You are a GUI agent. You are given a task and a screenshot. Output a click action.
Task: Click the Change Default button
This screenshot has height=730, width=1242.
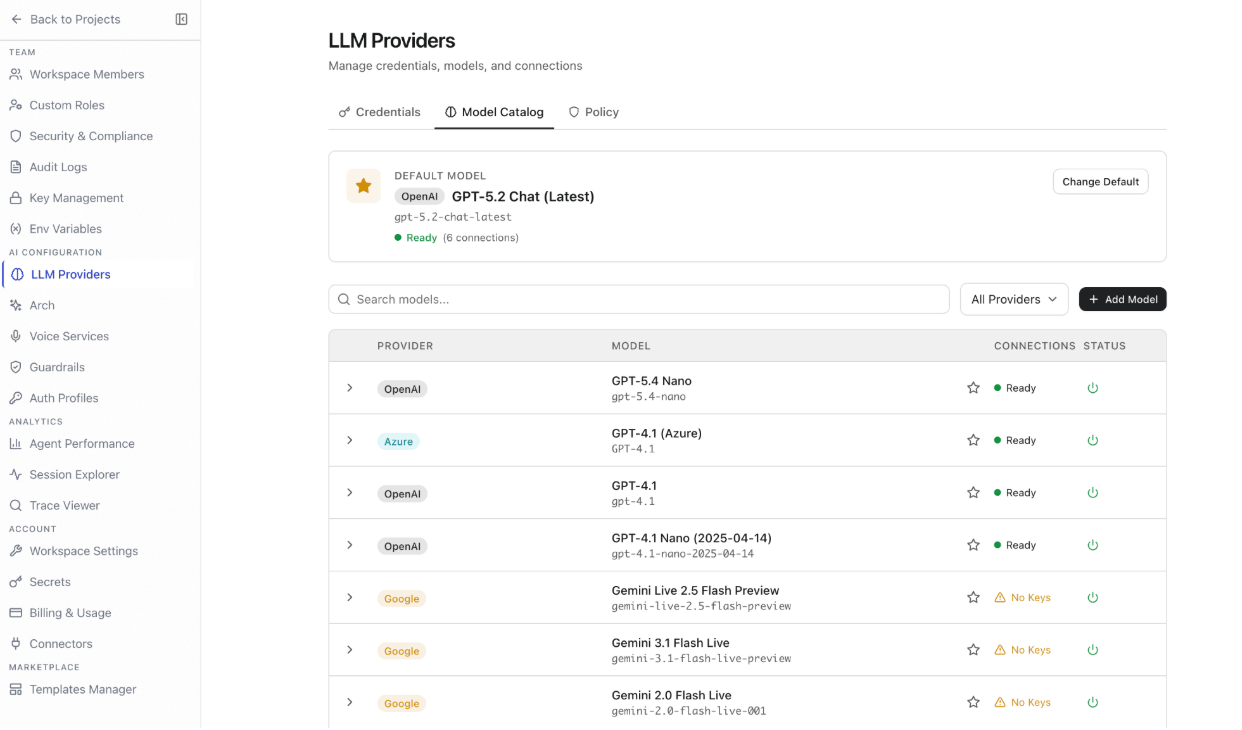pos(1100,182)
